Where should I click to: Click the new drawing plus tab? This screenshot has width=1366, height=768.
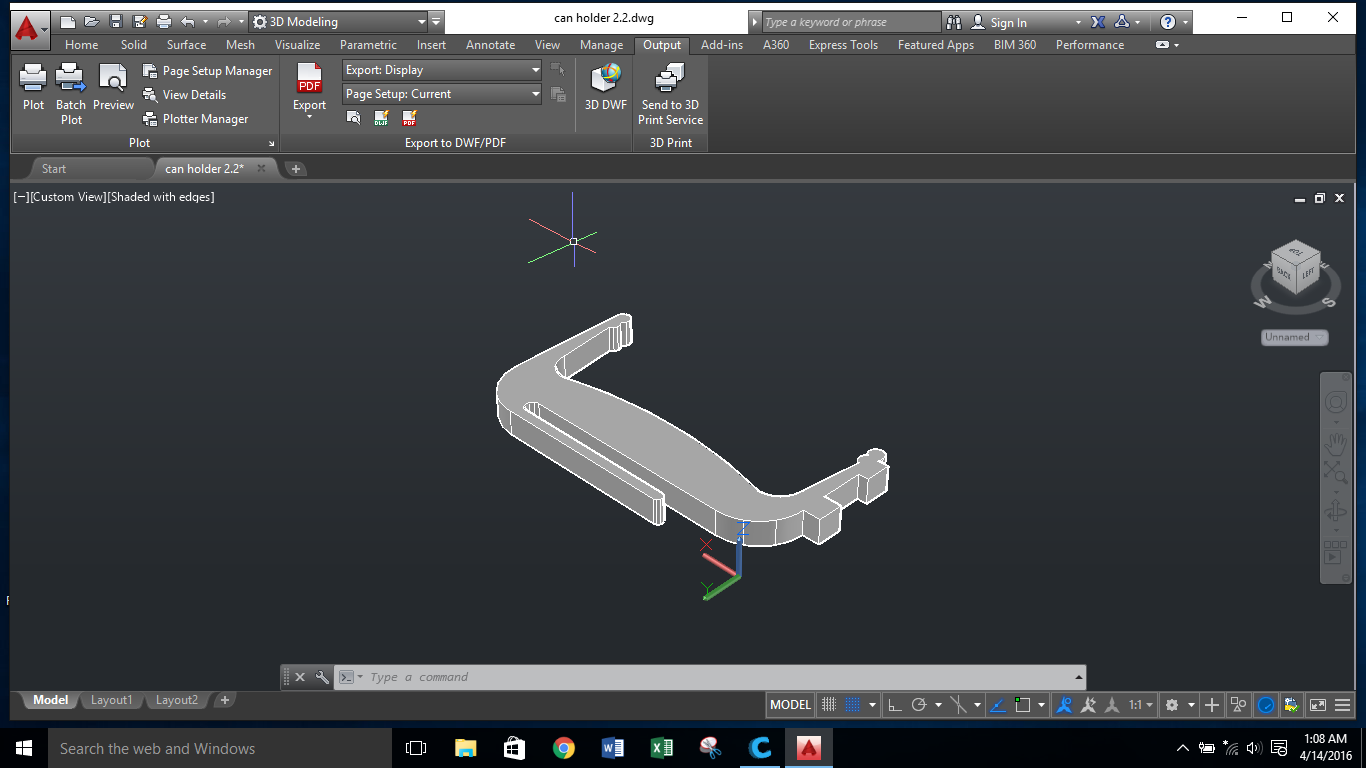[296, 169]
